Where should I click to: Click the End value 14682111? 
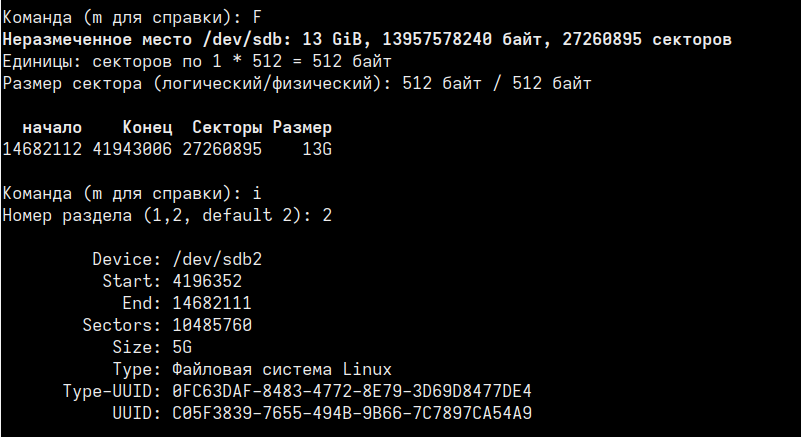click(212, 303)
